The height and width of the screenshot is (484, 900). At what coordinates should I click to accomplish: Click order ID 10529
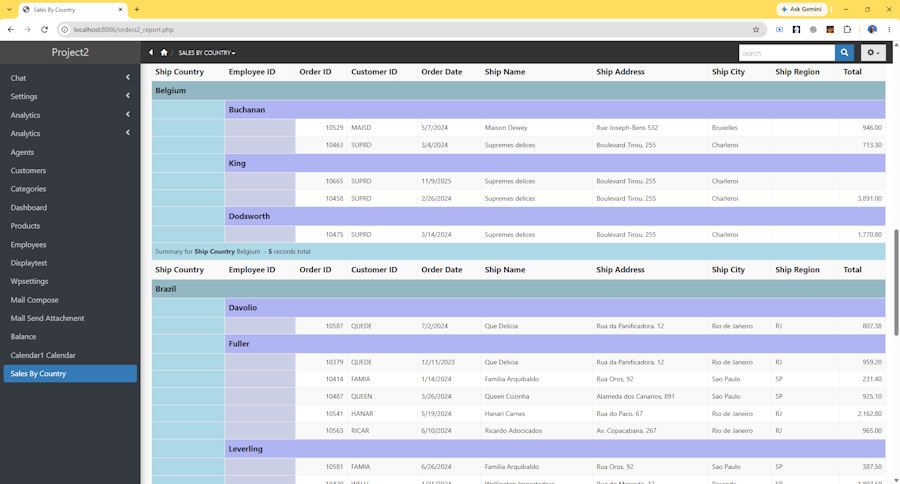(334, 127)
